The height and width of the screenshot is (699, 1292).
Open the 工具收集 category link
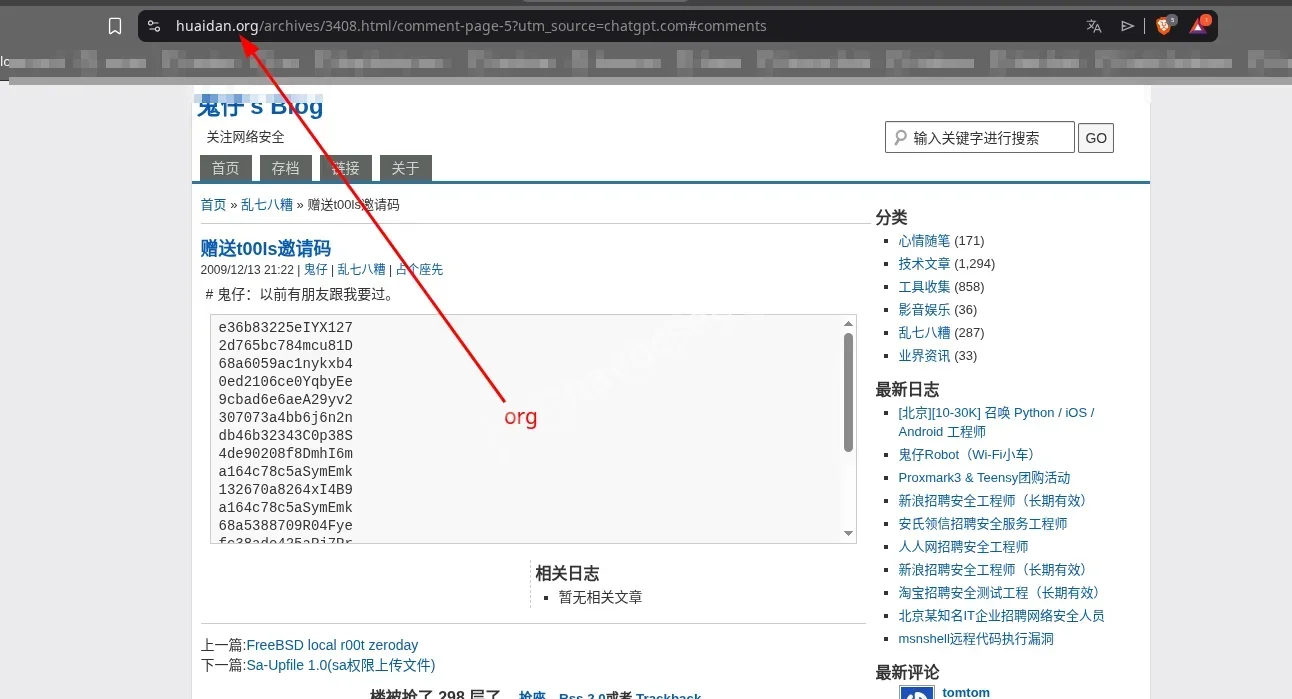(924, 287)
